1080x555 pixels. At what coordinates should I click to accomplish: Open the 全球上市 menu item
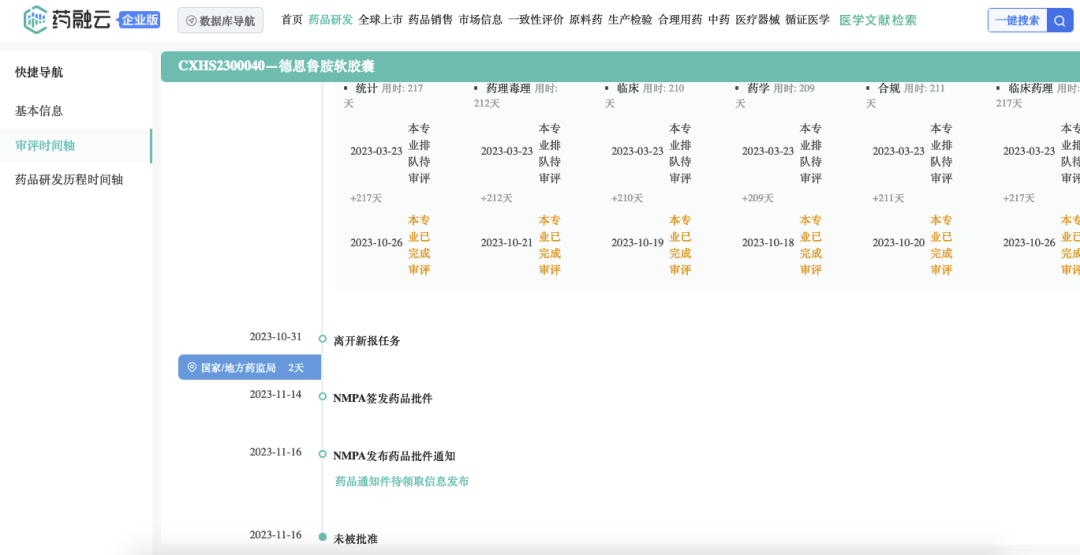click(380, 20)
